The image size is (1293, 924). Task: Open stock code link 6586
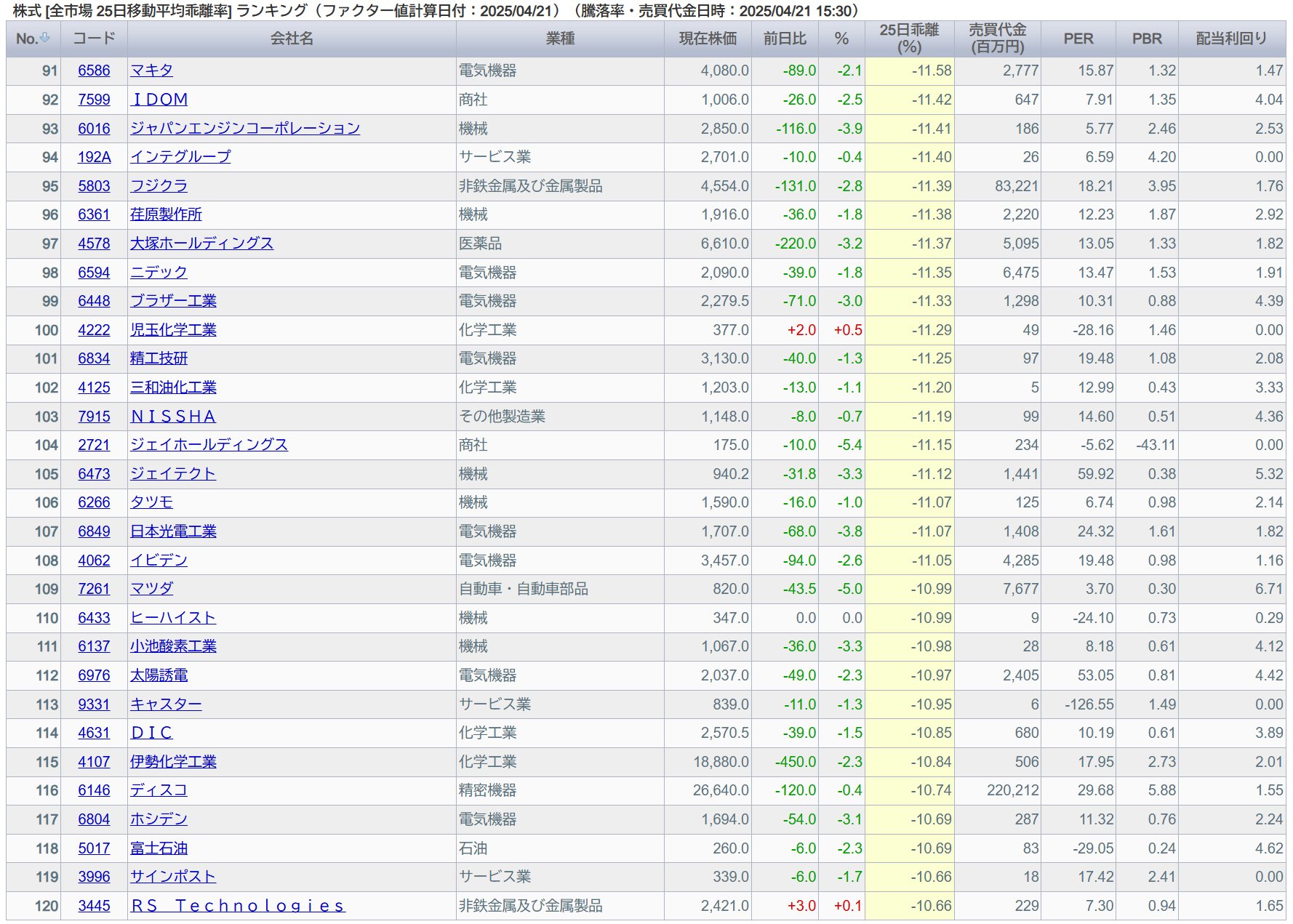(x=95, y=71)
